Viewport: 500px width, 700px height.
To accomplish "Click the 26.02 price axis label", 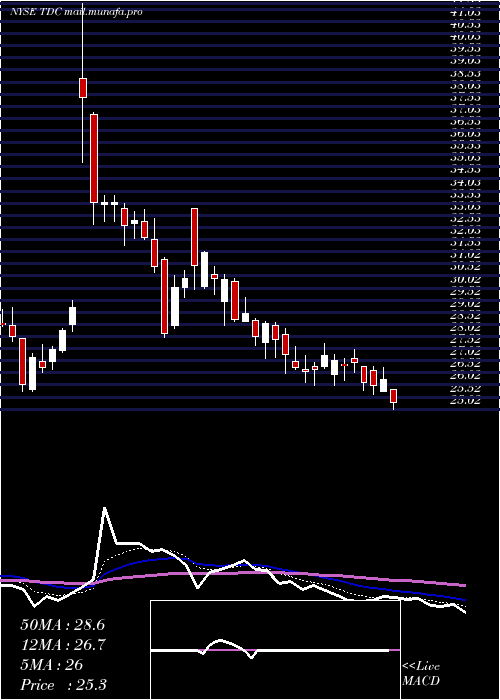I will (x=466, y=376).
